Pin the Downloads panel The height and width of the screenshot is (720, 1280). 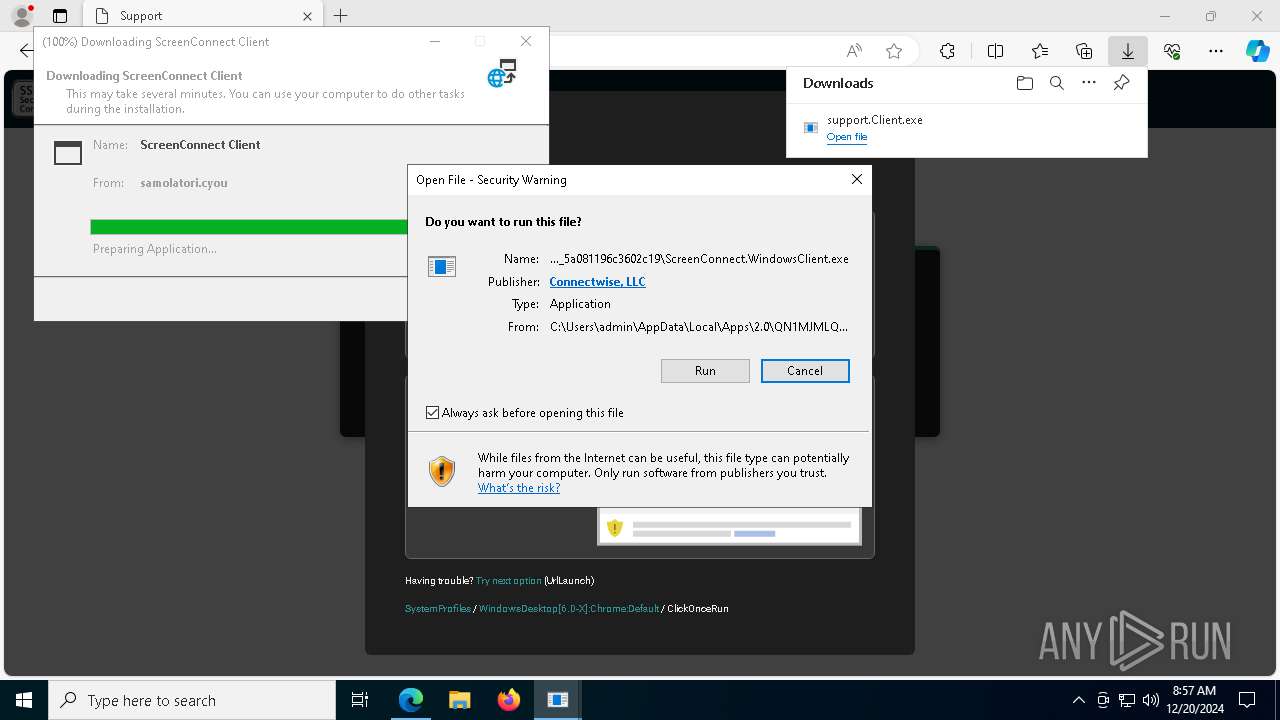tap(1121, 83)
